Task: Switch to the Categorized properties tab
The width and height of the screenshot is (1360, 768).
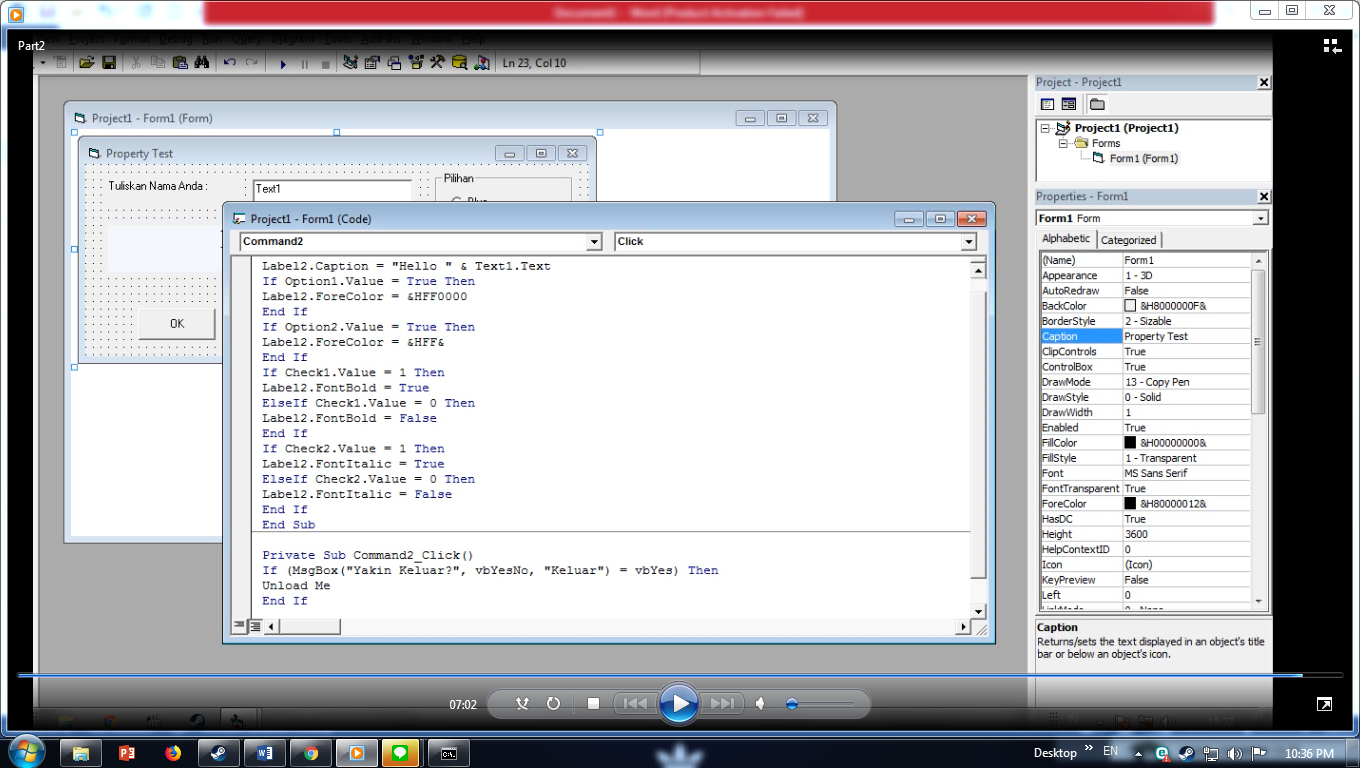Action: click(1128, 240)
